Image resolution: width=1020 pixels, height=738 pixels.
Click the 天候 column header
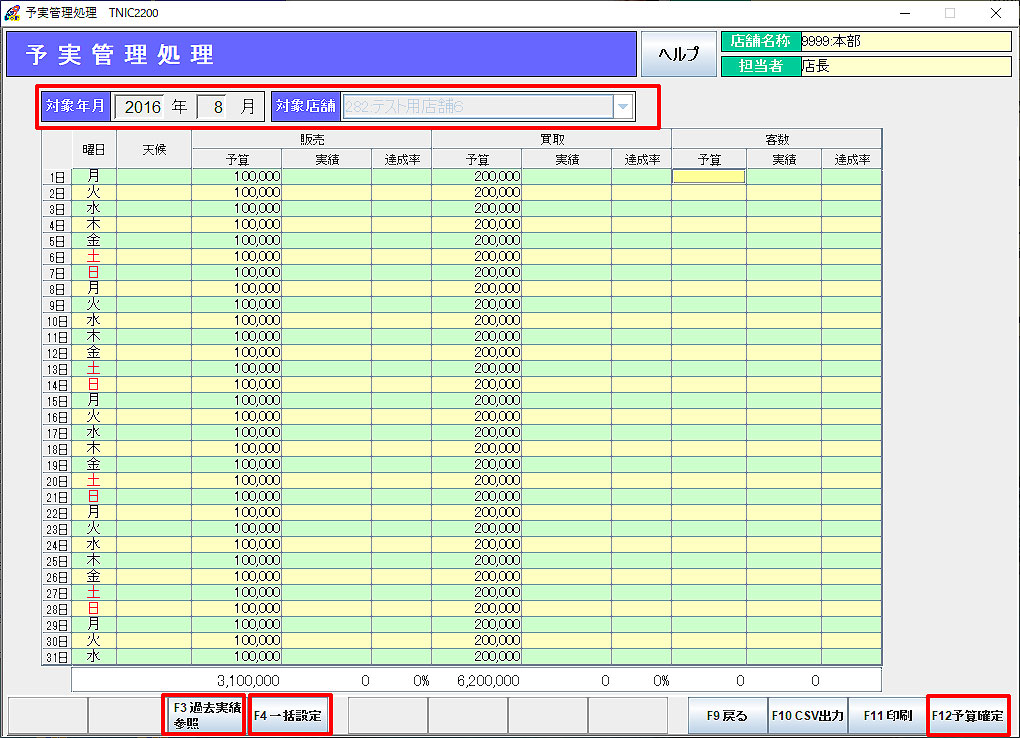pos(154,149)
